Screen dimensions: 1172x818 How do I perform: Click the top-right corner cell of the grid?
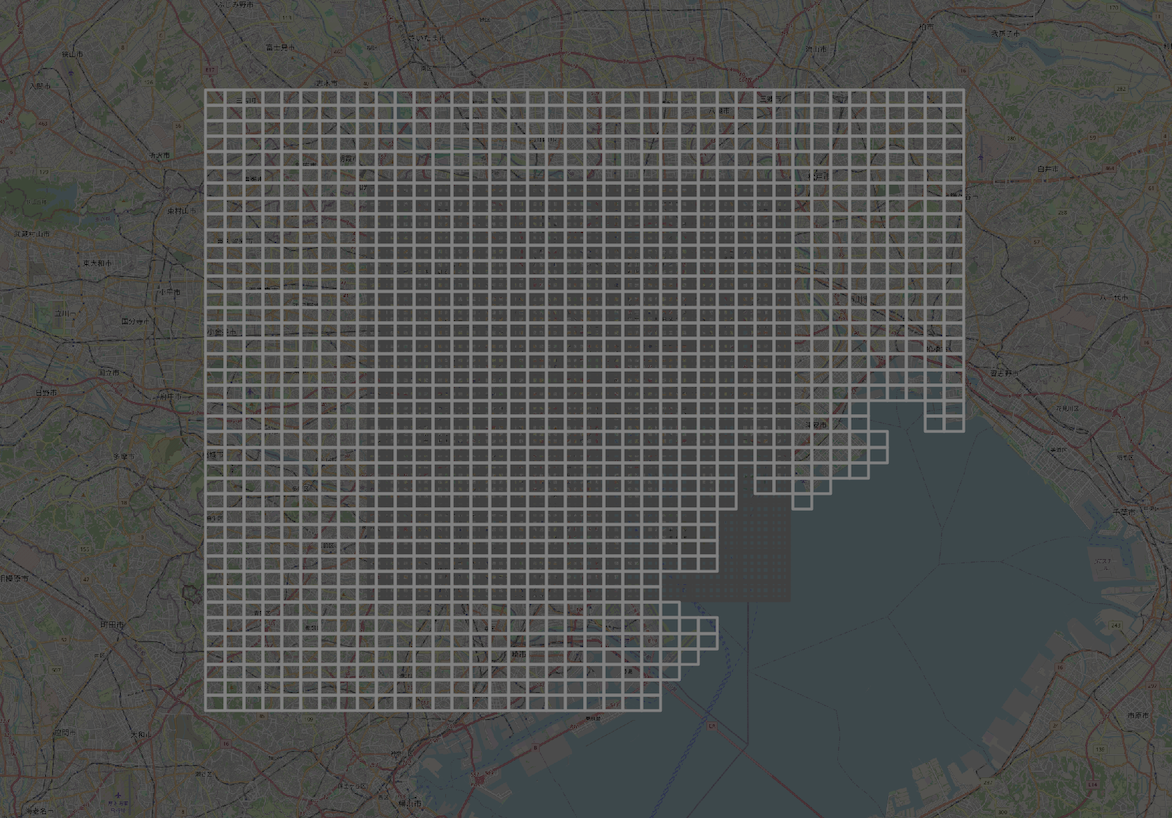953,97
